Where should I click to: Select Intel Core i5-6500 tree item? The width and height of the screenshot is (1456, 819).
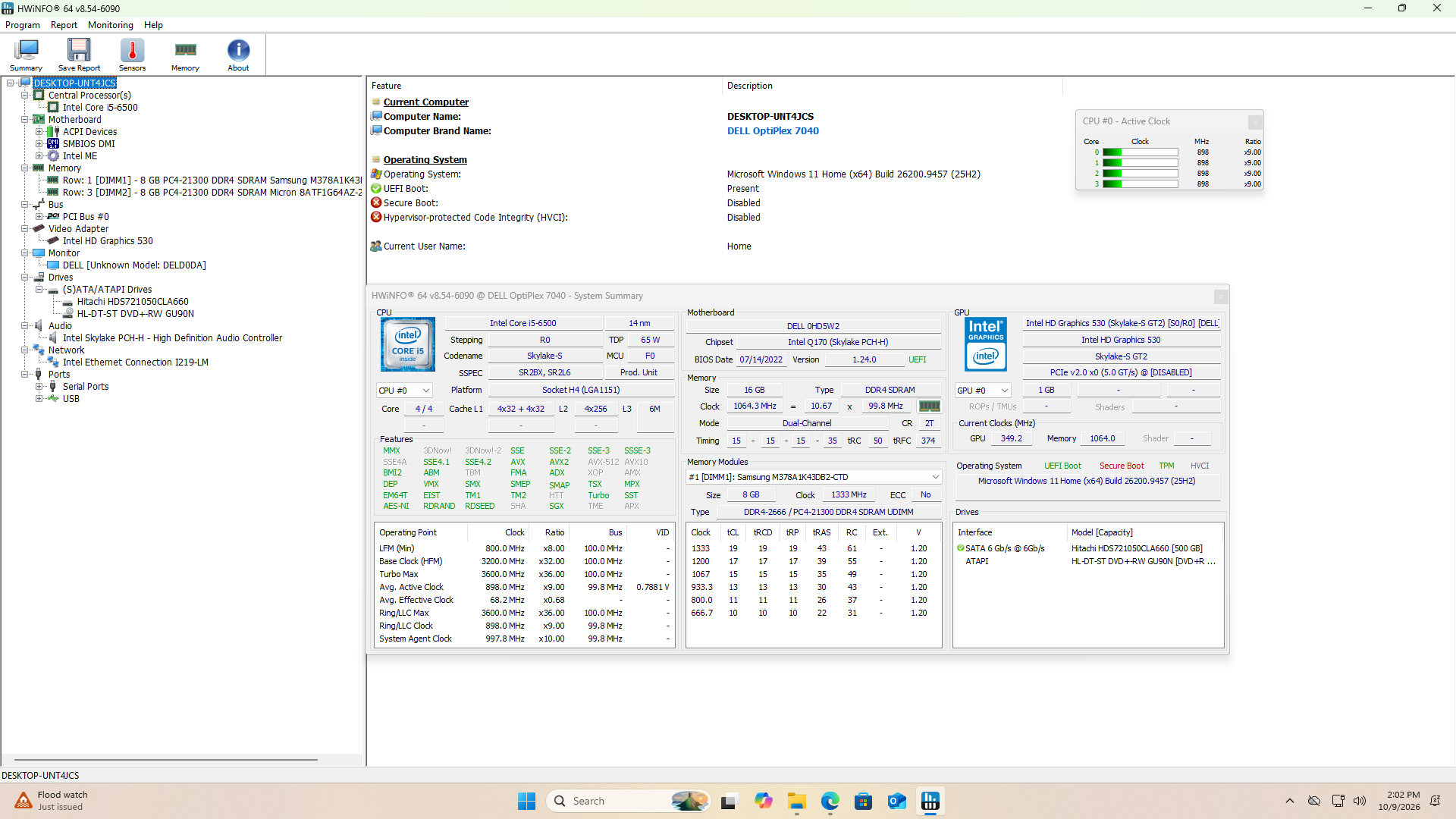point(100,108)
